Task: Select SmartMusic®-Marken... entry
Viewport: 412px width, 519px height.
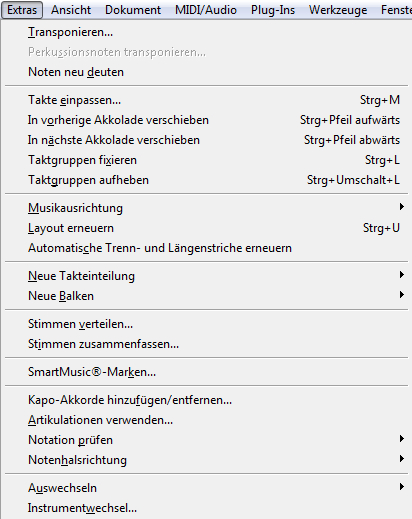Action: [x=206, y=372]
